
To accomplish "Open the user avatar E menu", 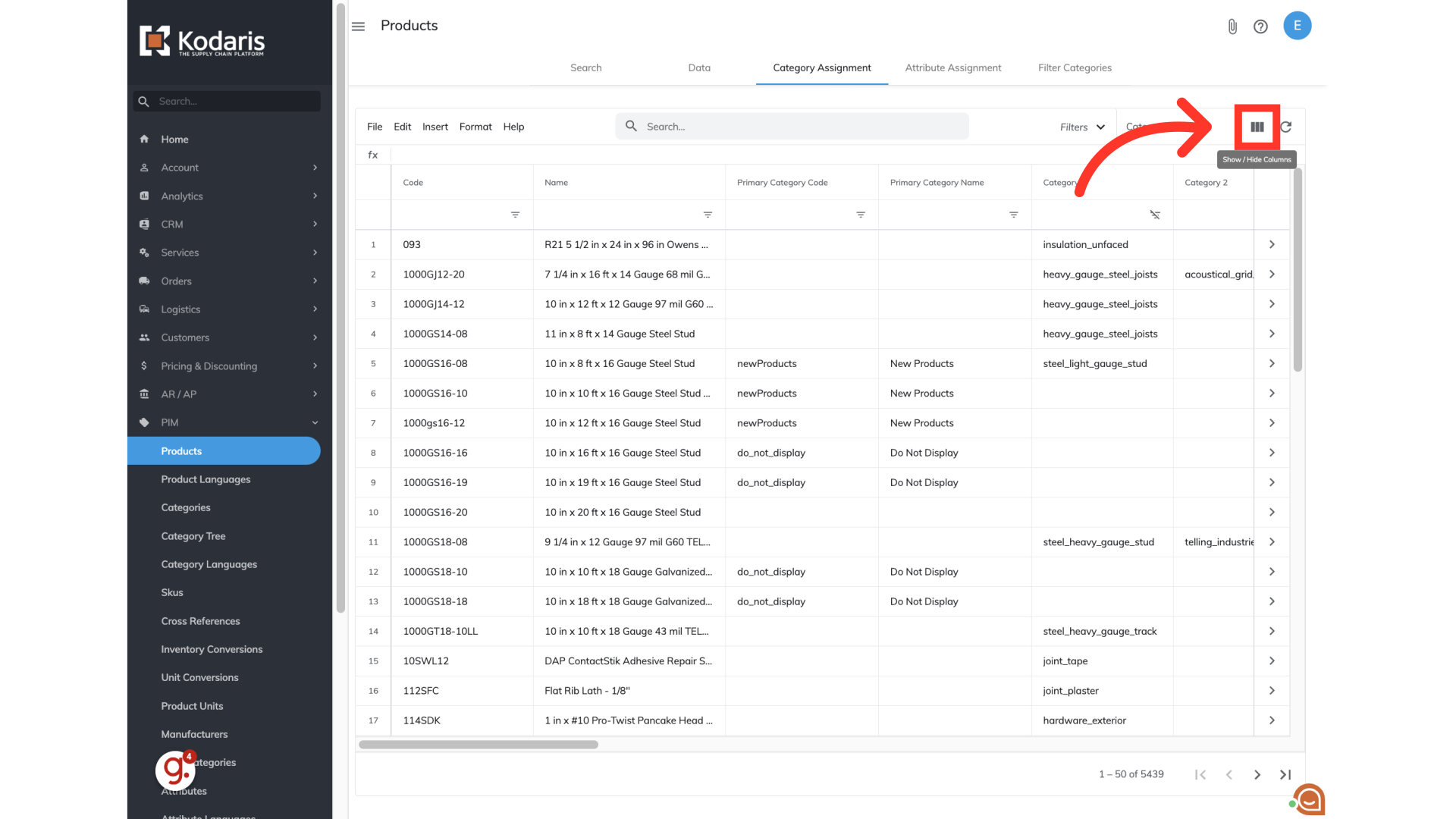I will 1297,26.
